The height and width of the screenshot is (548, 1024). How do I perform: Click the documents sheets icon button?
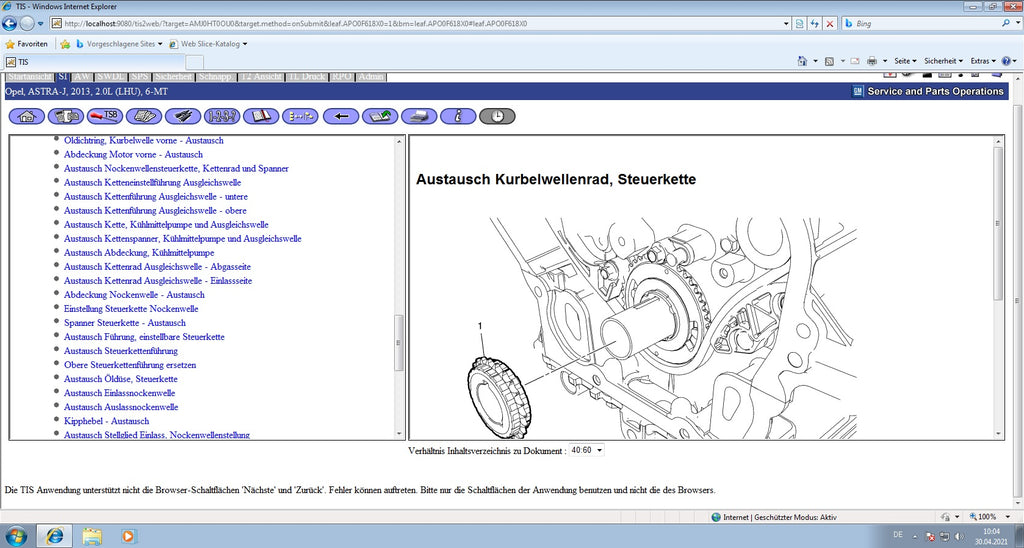point(144,116)
